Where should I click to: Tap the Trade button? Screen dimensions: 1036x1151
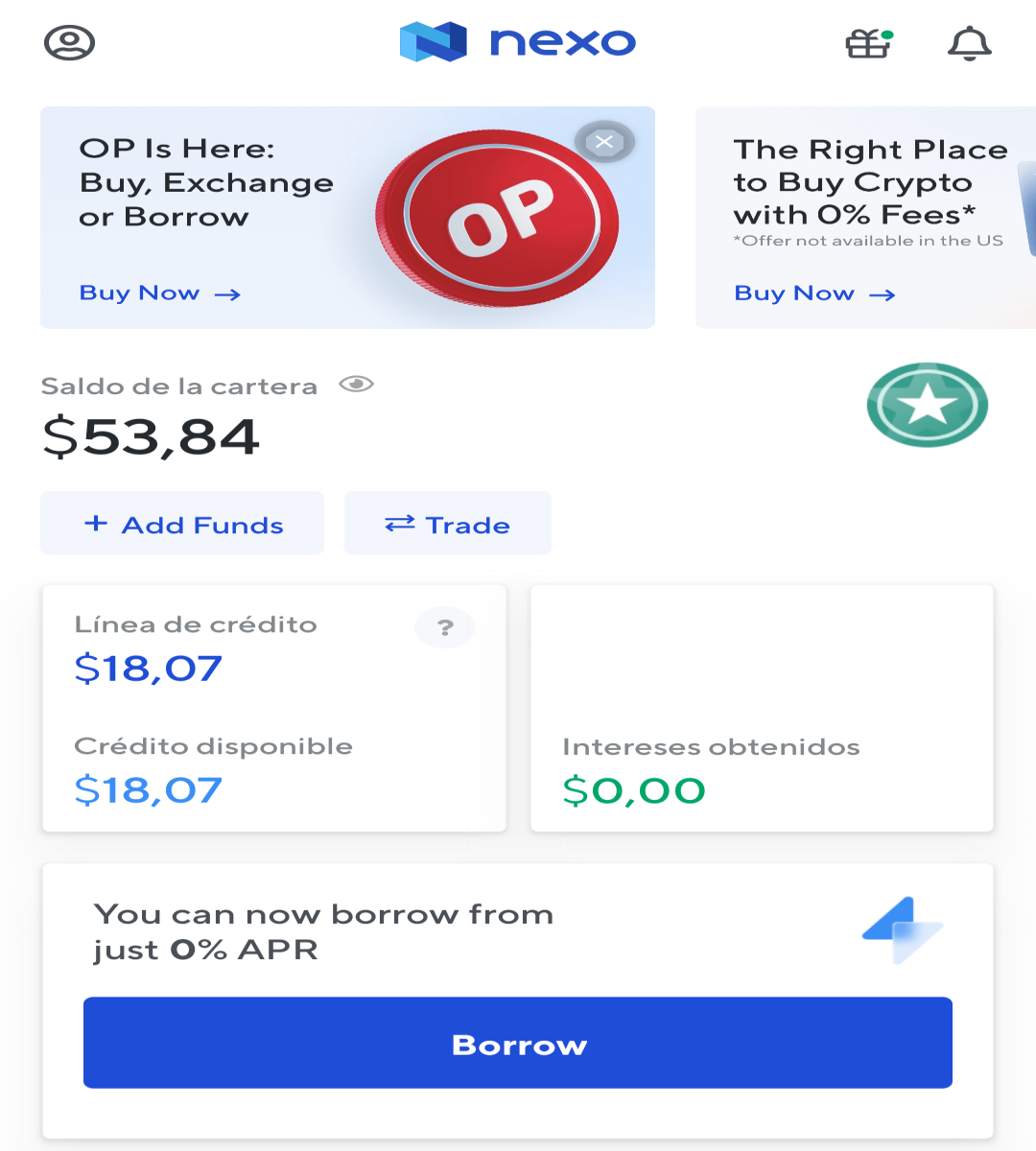point(448,523)
